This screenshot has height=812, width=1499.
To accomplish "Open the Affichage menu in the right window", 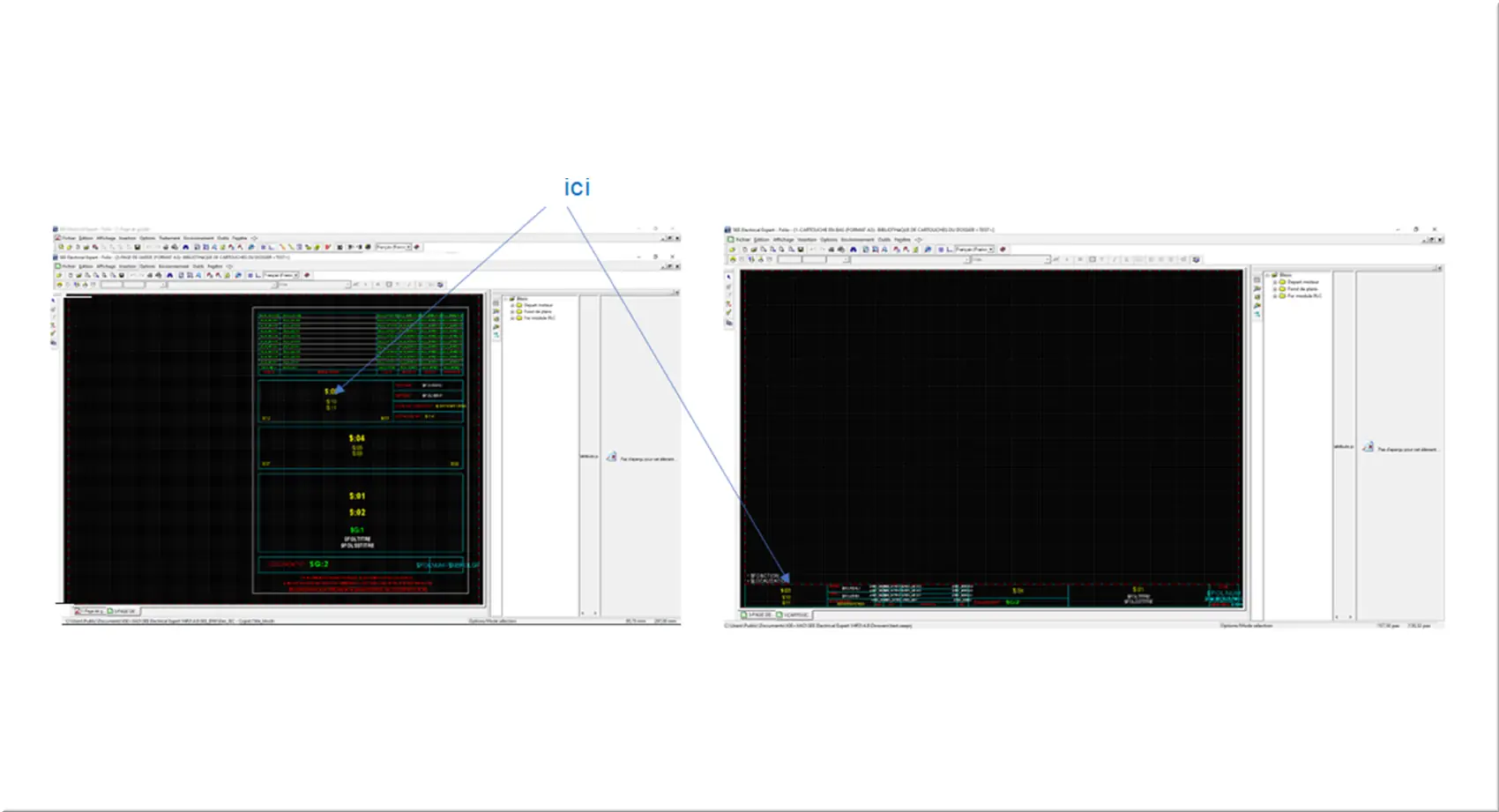I will 784,240.
